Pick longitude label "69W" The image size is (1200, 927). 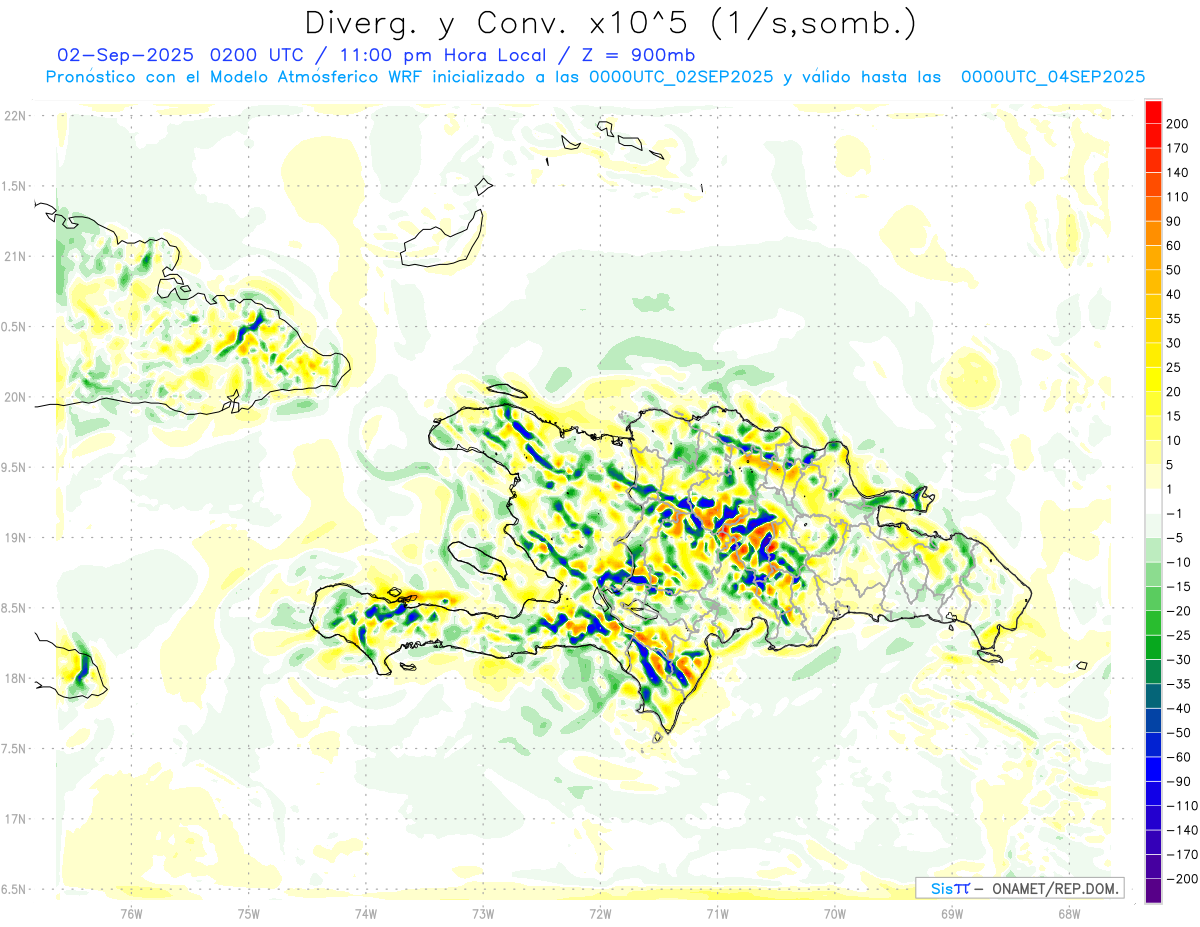(x=952, y=912)
